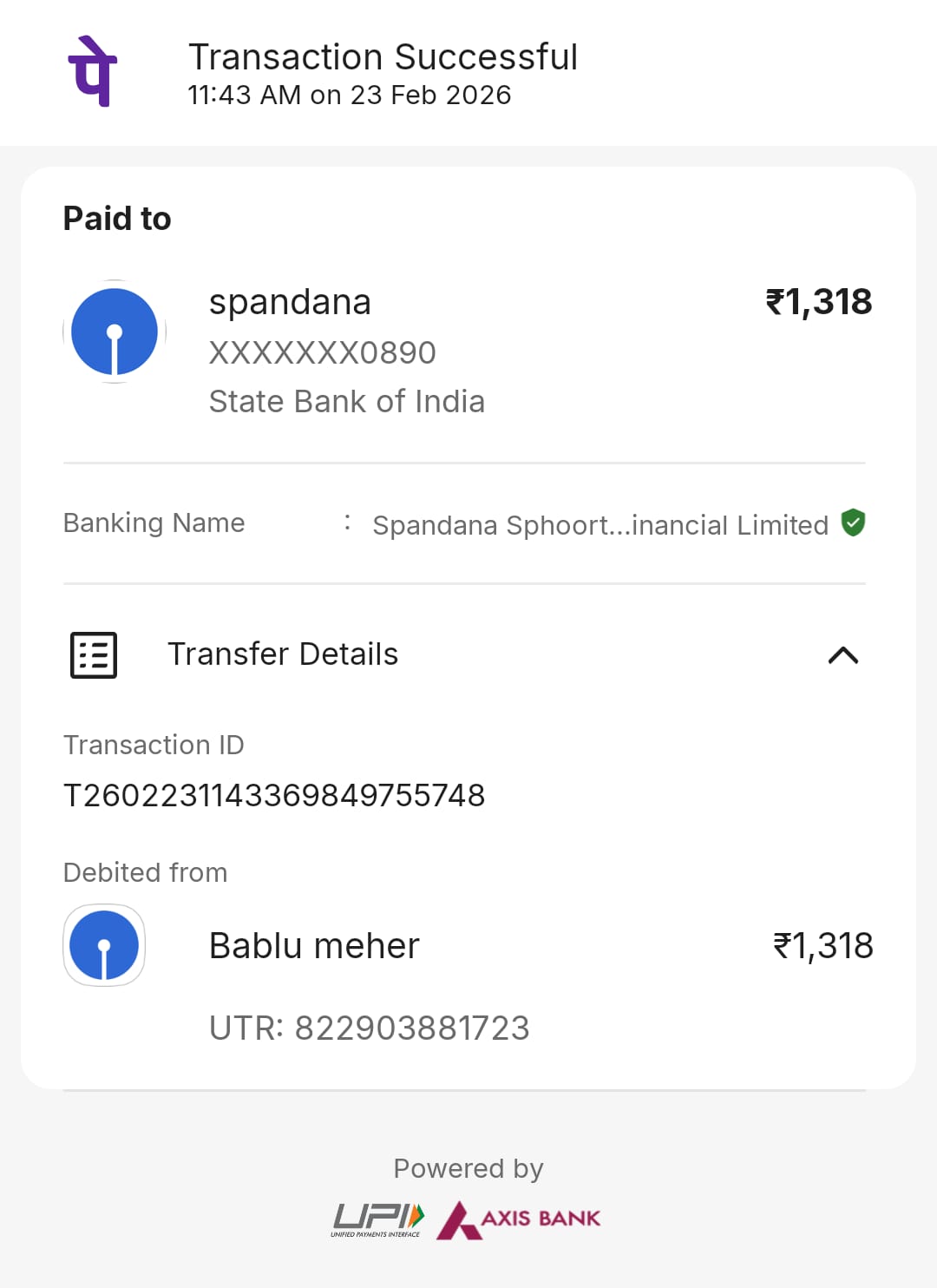Image resolution: width=937 pixels, height=1288 pixels.
Task: Collapse Transfer Details with the chevron
Action: [843, 655]
